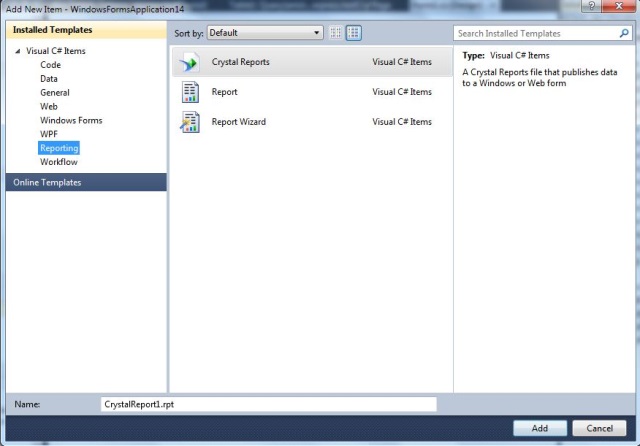640x446 pixels.
Task: Select the Reporting category
Action: (x=59, y=148)
